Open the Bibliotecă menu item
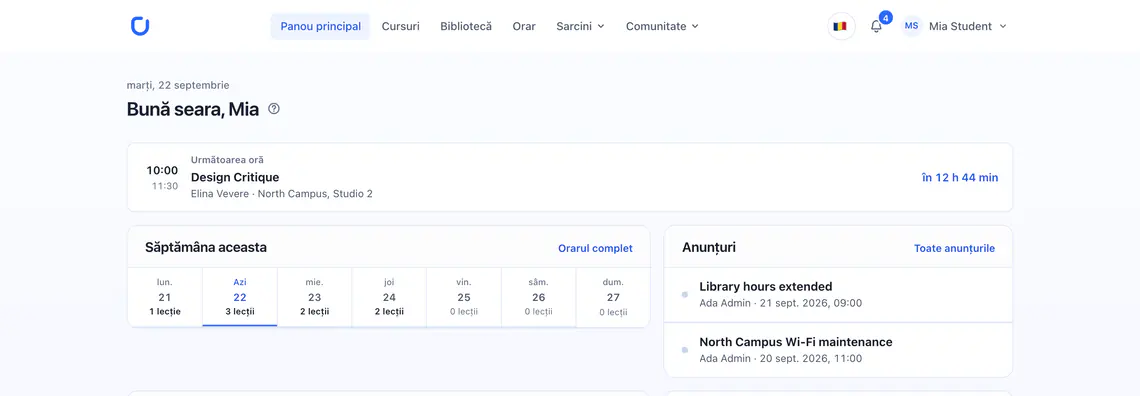This screenshot has width=1140, height=396. [466, 26]
